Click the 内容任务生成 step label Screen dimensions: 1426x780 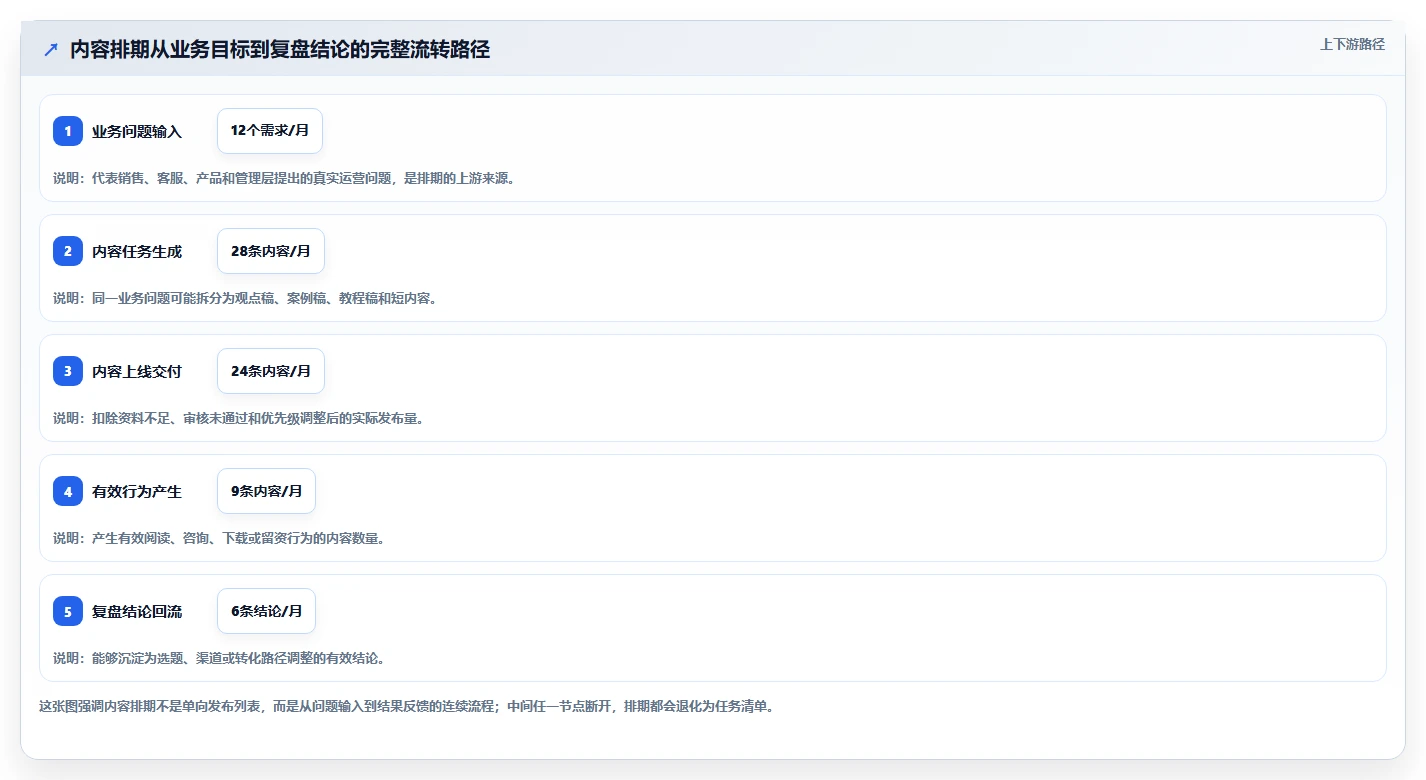[x=137, y=251]
